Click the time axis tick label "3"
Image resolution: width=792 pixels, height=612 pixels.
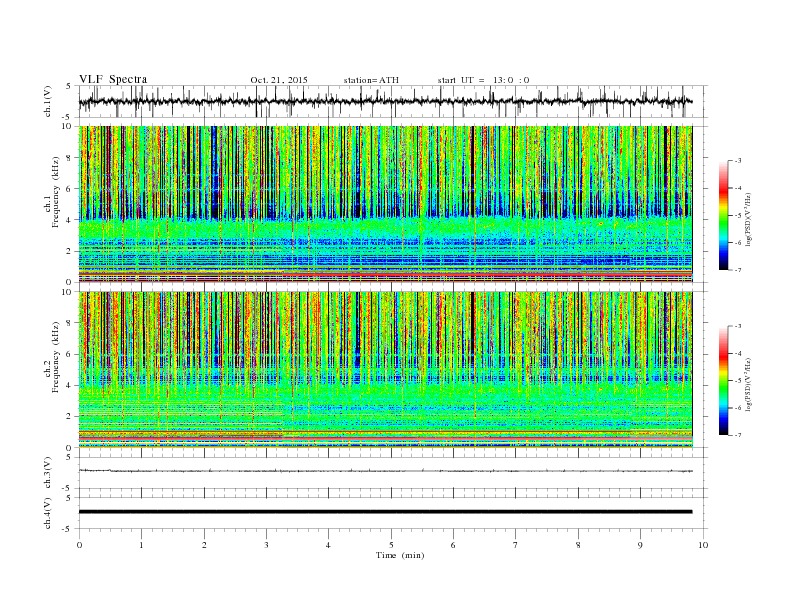point(266,545)
